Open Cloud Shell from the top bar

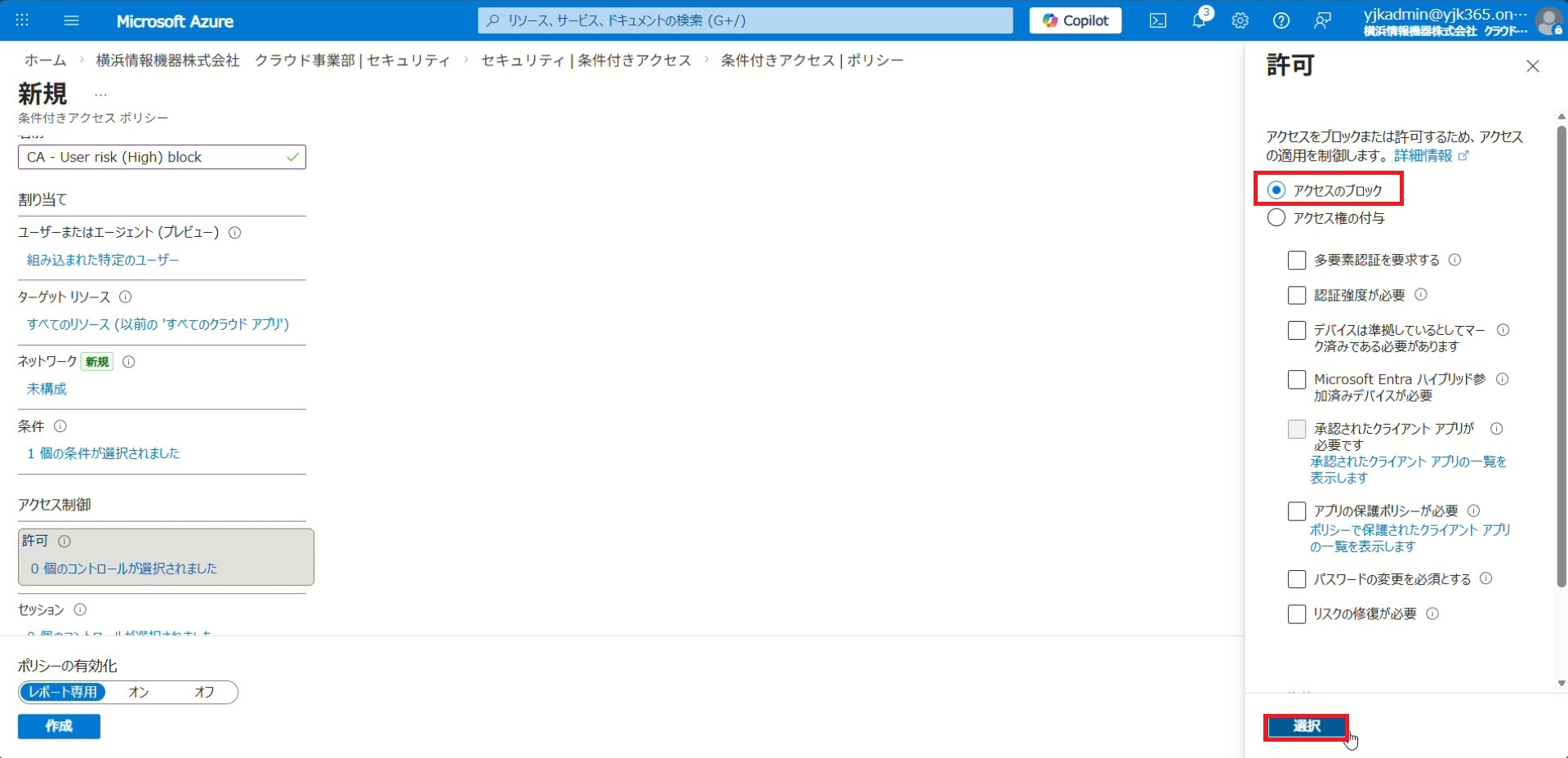coord(1158,20)
